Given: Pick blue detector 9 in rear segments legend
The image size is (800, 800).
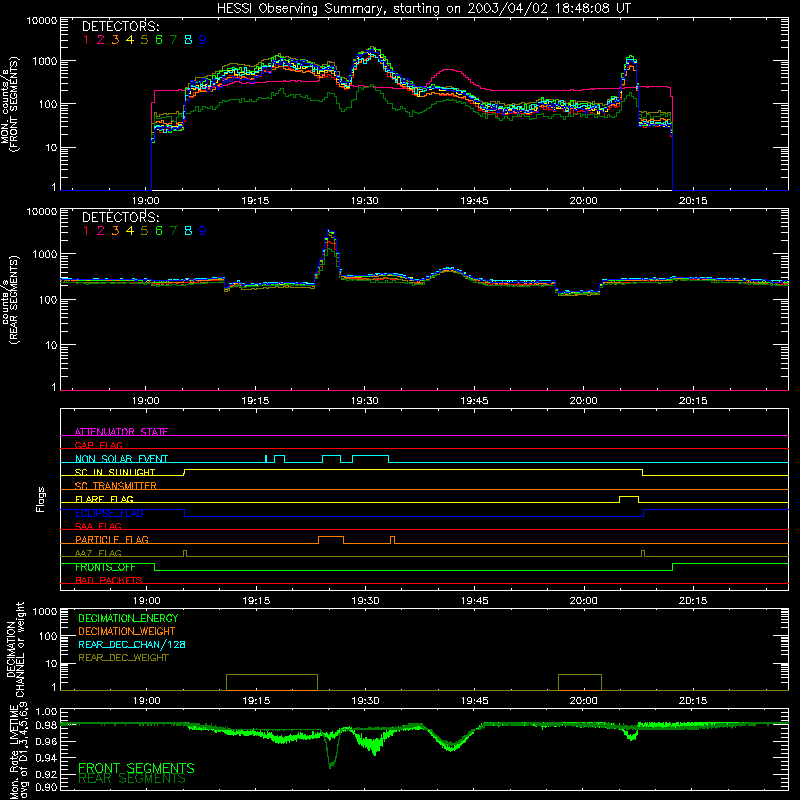Looking at the screenshot, I should [203, 231].
